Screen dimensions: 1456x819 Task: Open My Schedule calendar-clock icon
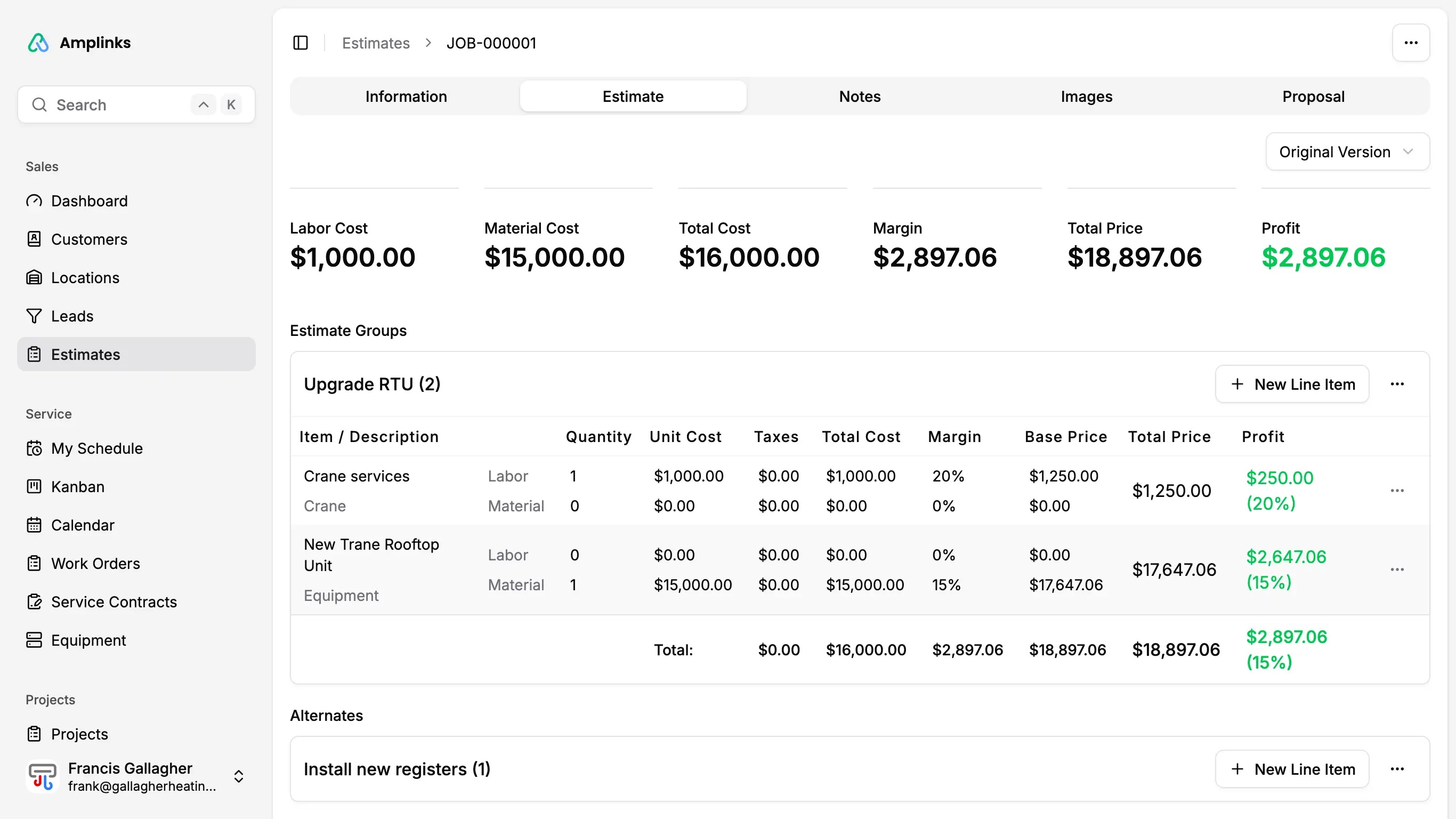point(34,448)
